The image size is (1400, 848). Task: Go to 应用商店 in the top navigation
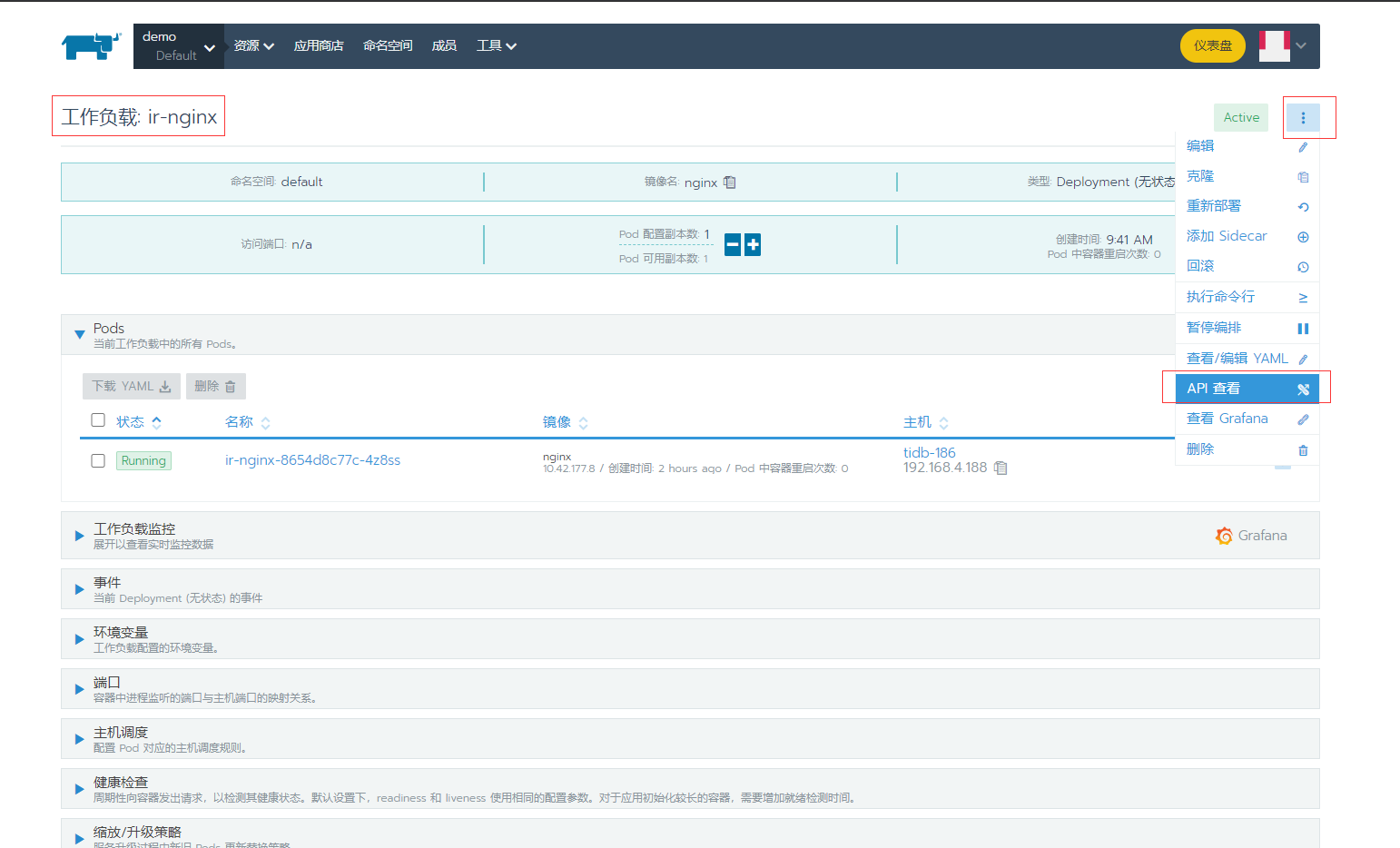point(319,46)
